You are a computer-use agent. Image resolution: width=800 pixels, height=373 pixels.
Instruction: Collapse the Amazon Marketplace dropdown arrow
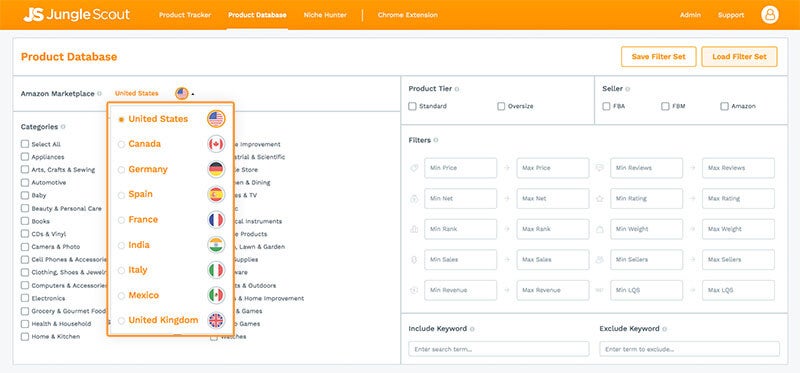193,94
